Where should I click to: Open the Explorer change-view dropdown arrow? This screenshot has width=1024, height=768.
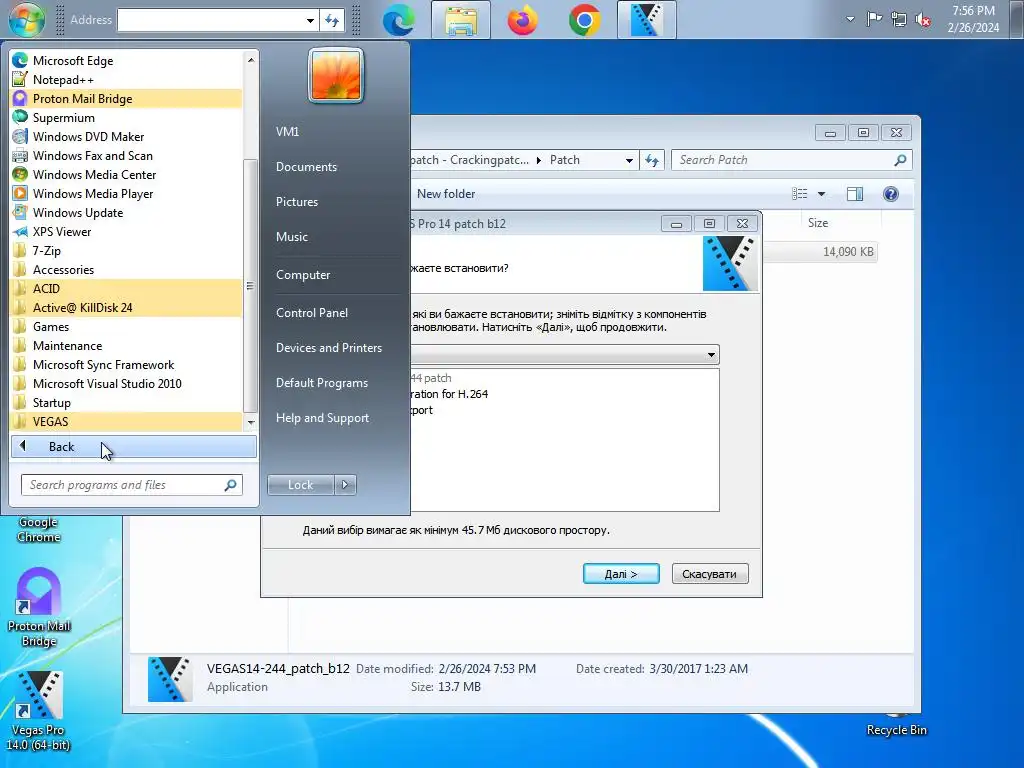click(822, 194)
